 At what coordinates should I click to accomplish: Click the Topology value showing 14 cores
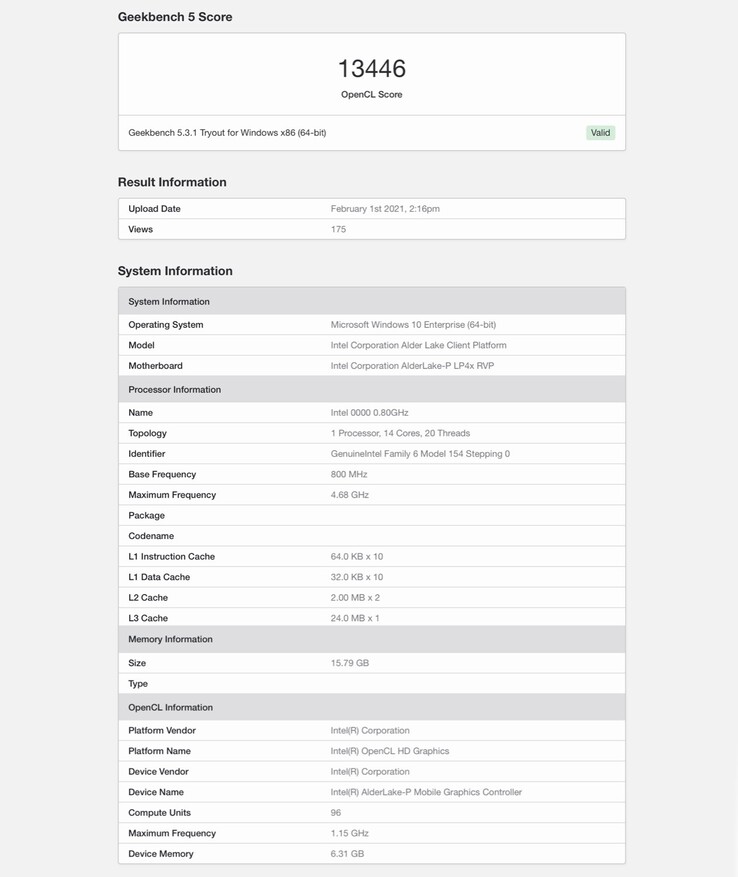click(x=400, y=433)
